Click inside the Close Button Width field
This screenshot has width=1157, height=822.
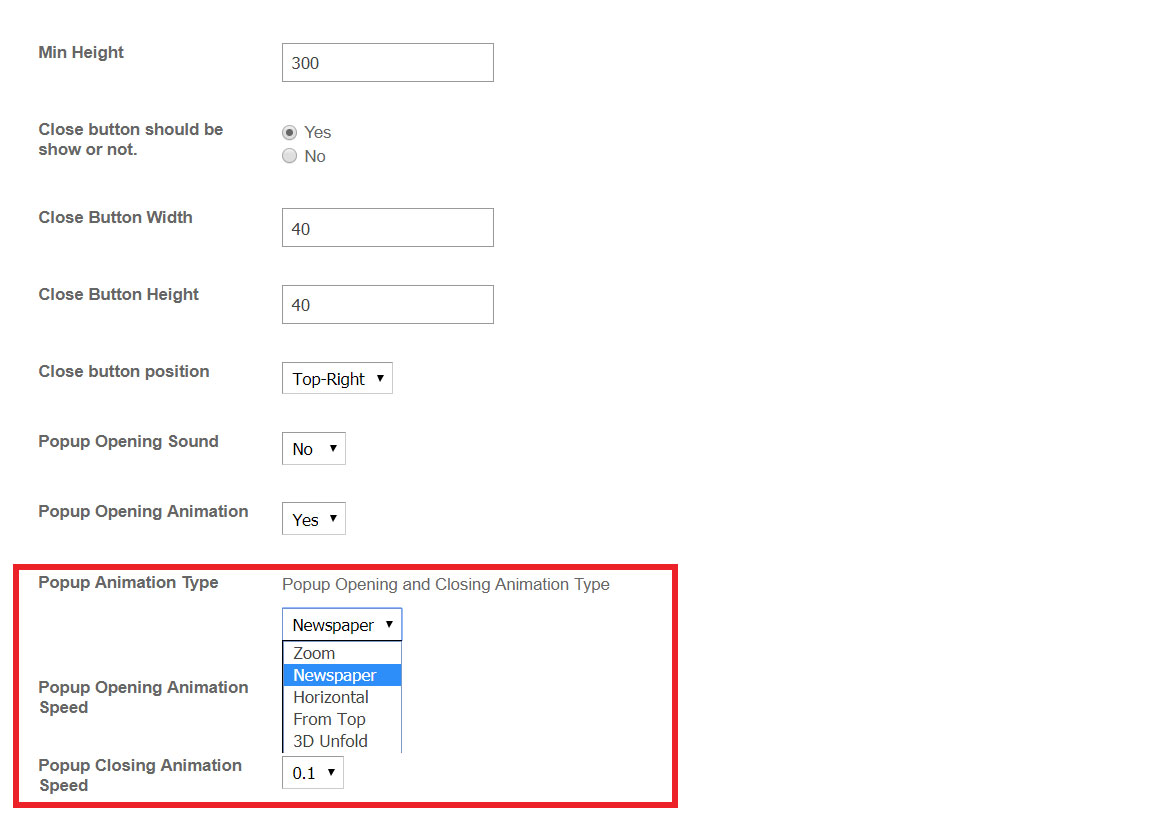tap(387, 227)
